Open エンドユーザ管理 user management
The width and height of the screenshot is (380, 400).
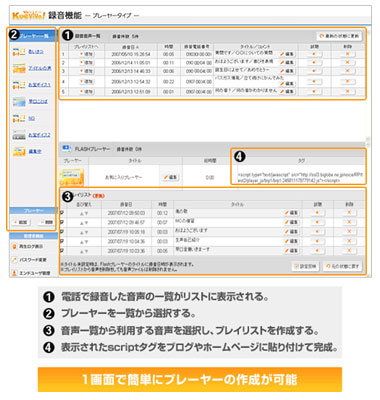[31, 273]
